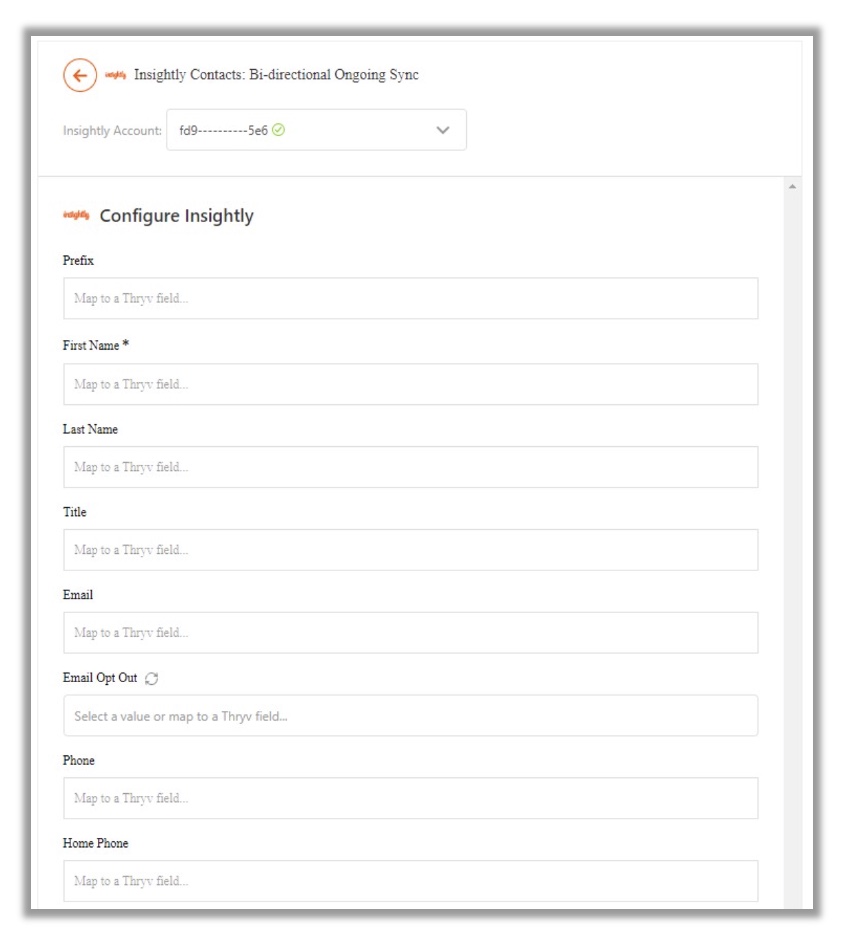Screen dimensions: 844x944
Task: Click the orange back arrow button
Action: 80,75
